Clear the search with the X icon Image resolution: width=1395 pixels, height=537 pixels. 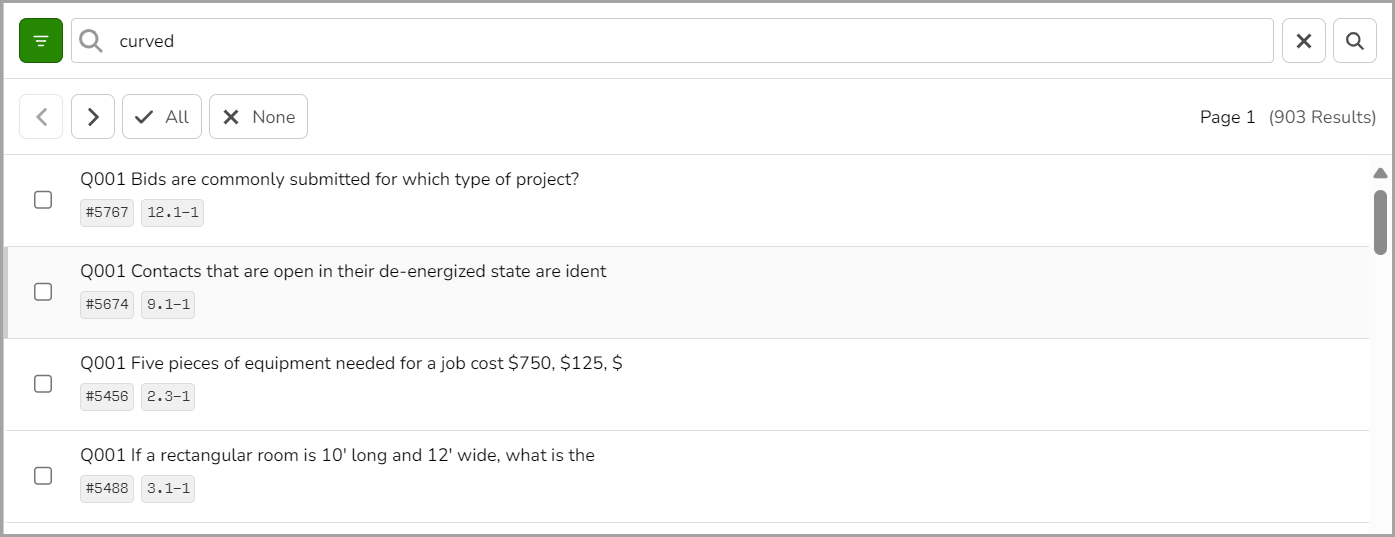click(1304, 41)
